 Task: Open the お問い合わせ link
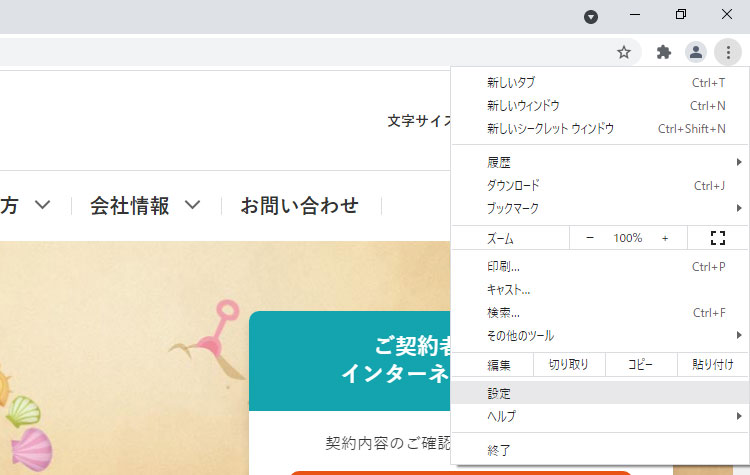tap(299, 206)
